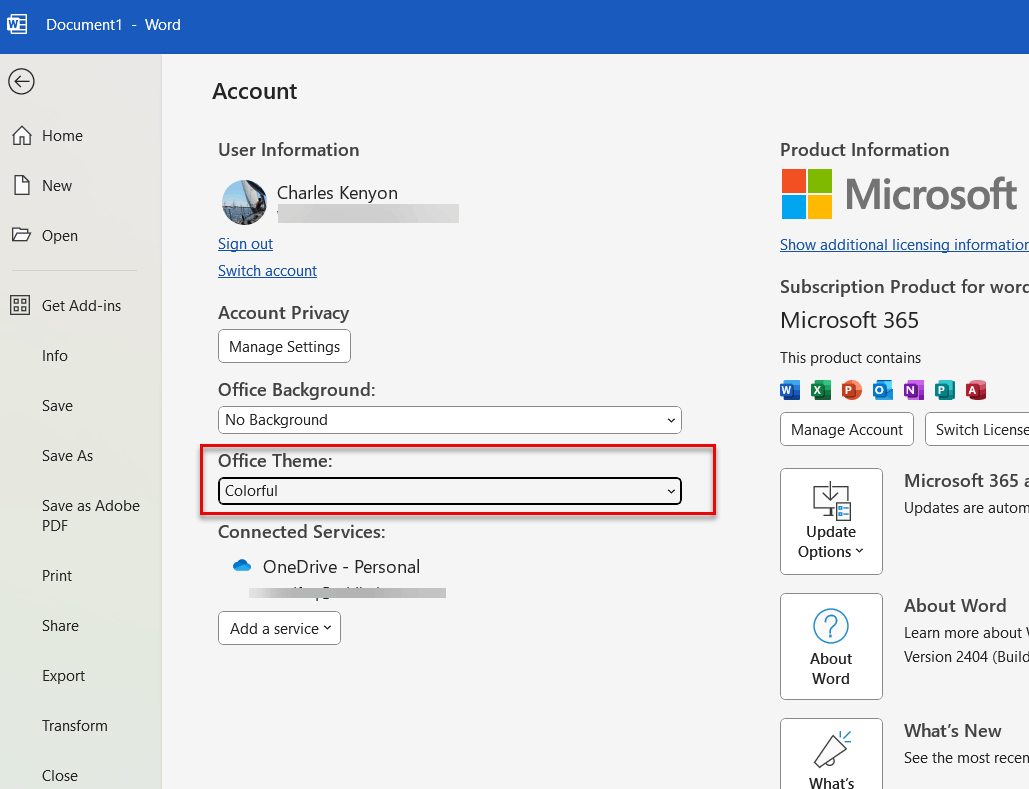Click the PowerPoint app icon under product contents
Image resolution: width=1029 pixels, height=789 pixels.
851,390
